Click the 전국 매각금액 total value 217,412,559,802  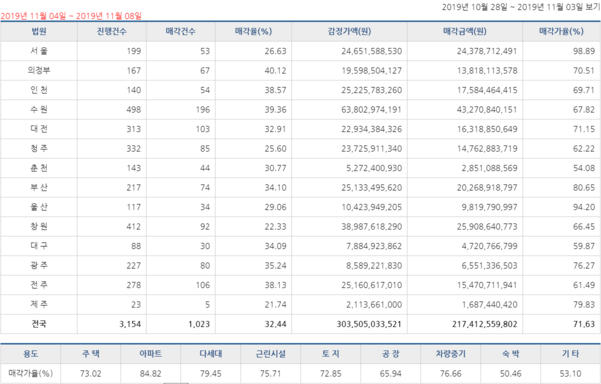coord(484,324)
